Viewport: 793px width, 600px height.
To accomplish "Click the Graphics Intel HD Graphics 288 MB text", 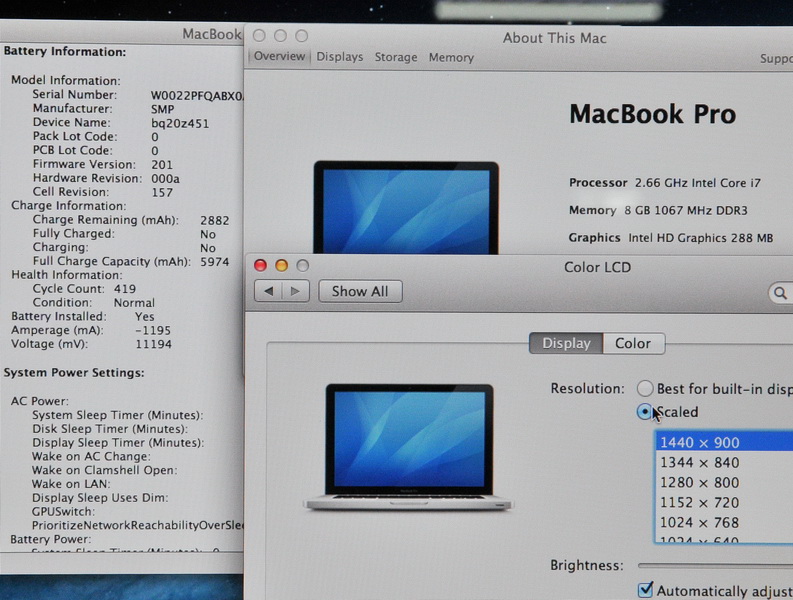I will (x=671, y=237).
